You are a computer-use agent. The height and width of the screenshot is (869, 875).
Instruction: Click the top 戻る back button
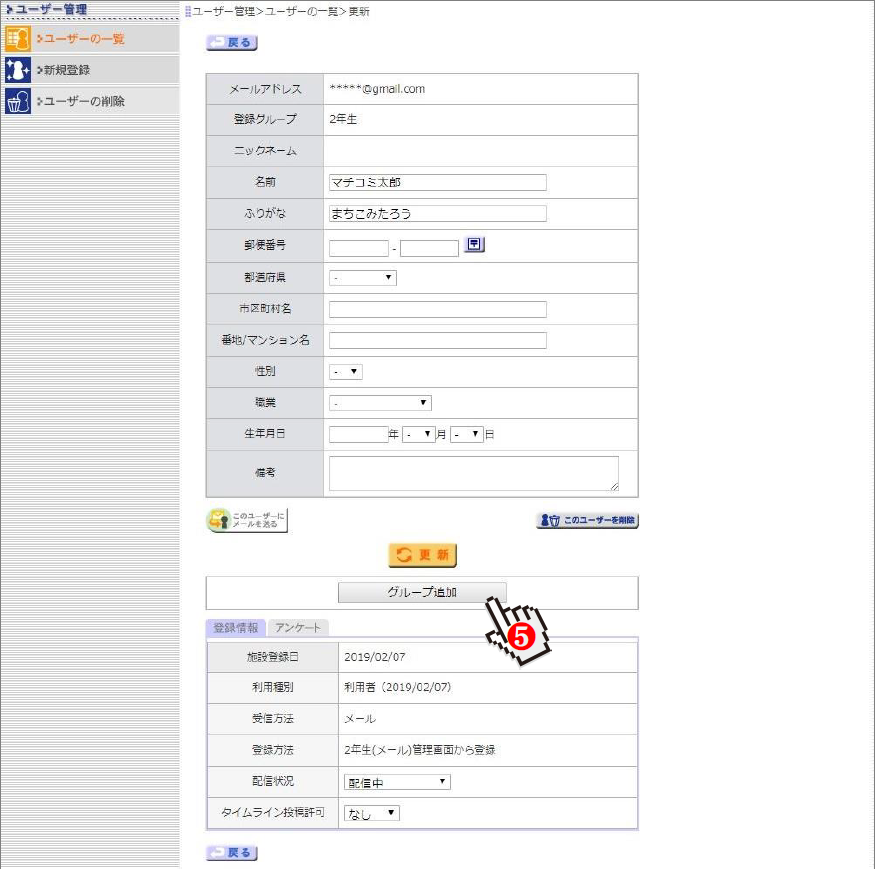[232, 43]
